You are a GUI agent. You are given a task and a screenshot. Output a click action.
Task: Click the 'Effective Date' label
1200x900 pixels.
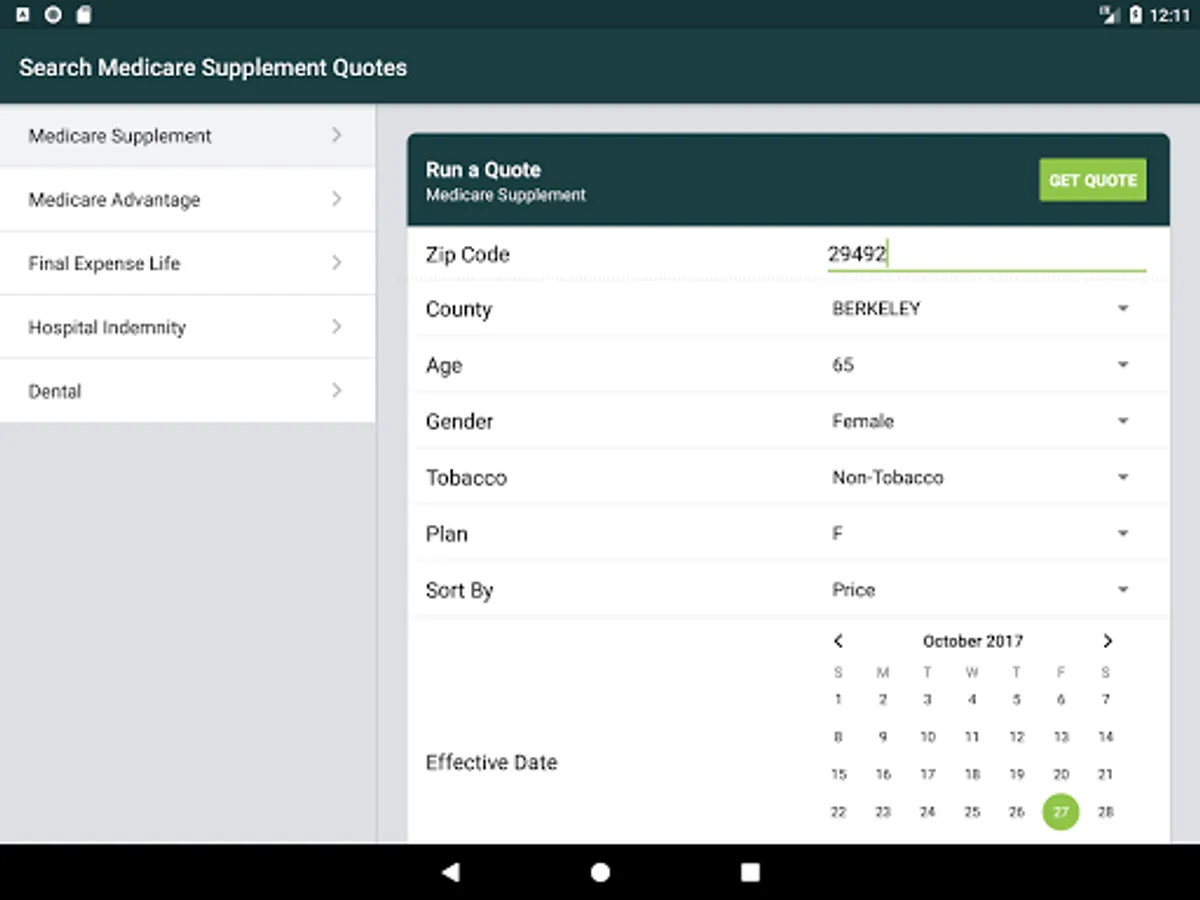click(491, 762)
